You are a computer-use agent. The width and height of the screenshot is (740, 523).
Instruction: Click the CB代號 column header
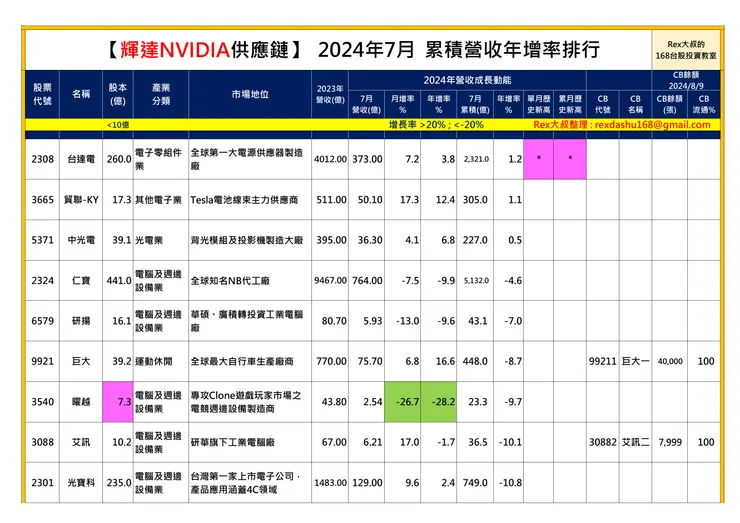coord(603,104)
